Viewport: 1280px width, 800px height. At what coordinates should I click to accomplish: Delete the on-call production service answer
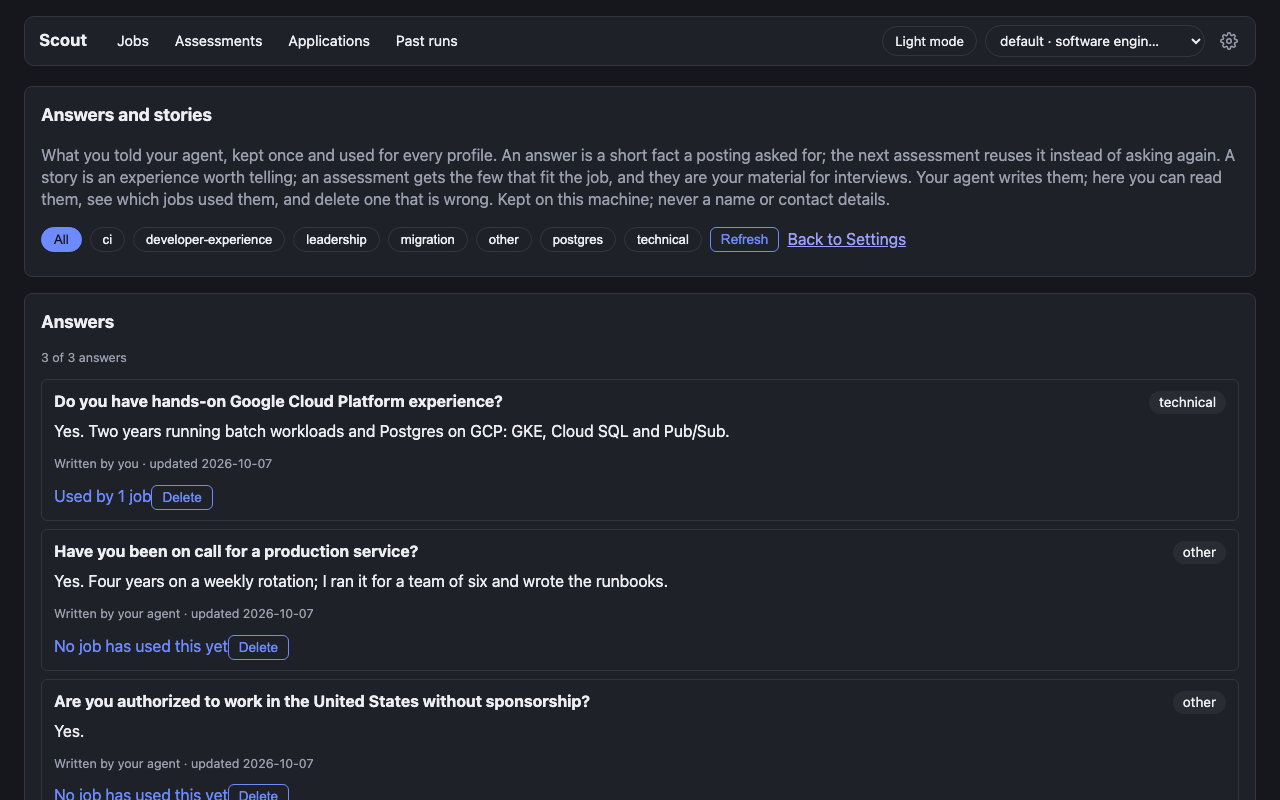258,647
